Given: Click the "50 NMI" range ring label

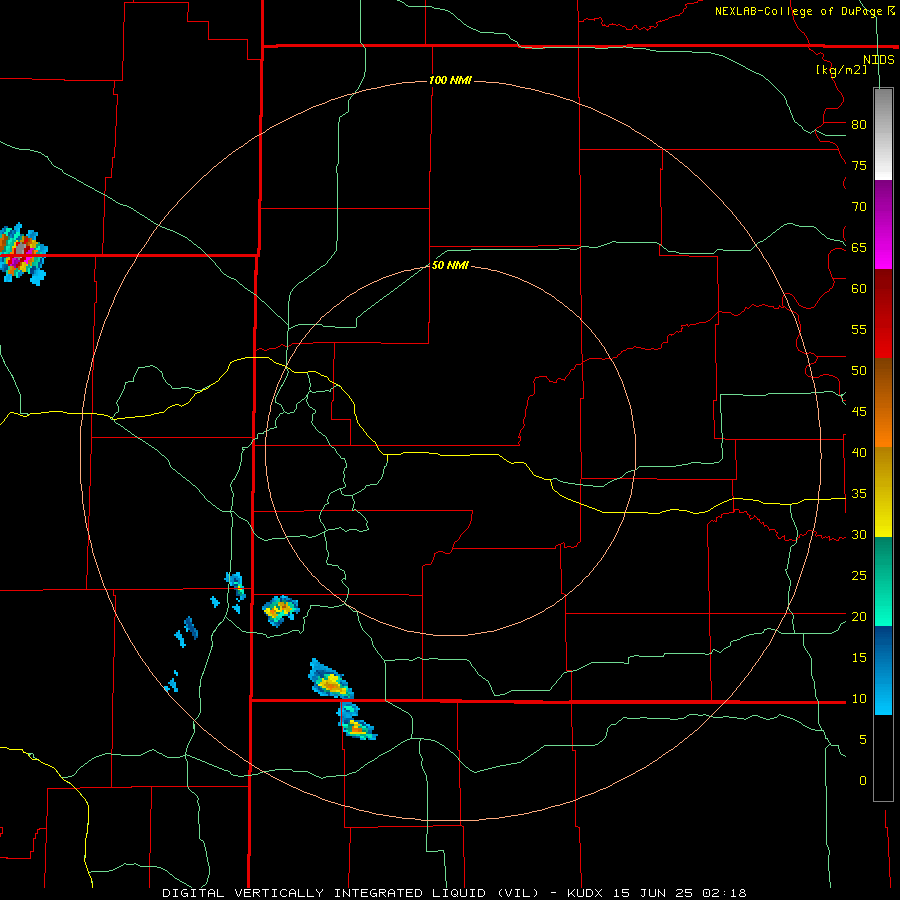Looking at the screenshot, I should [x=450, y=265].
